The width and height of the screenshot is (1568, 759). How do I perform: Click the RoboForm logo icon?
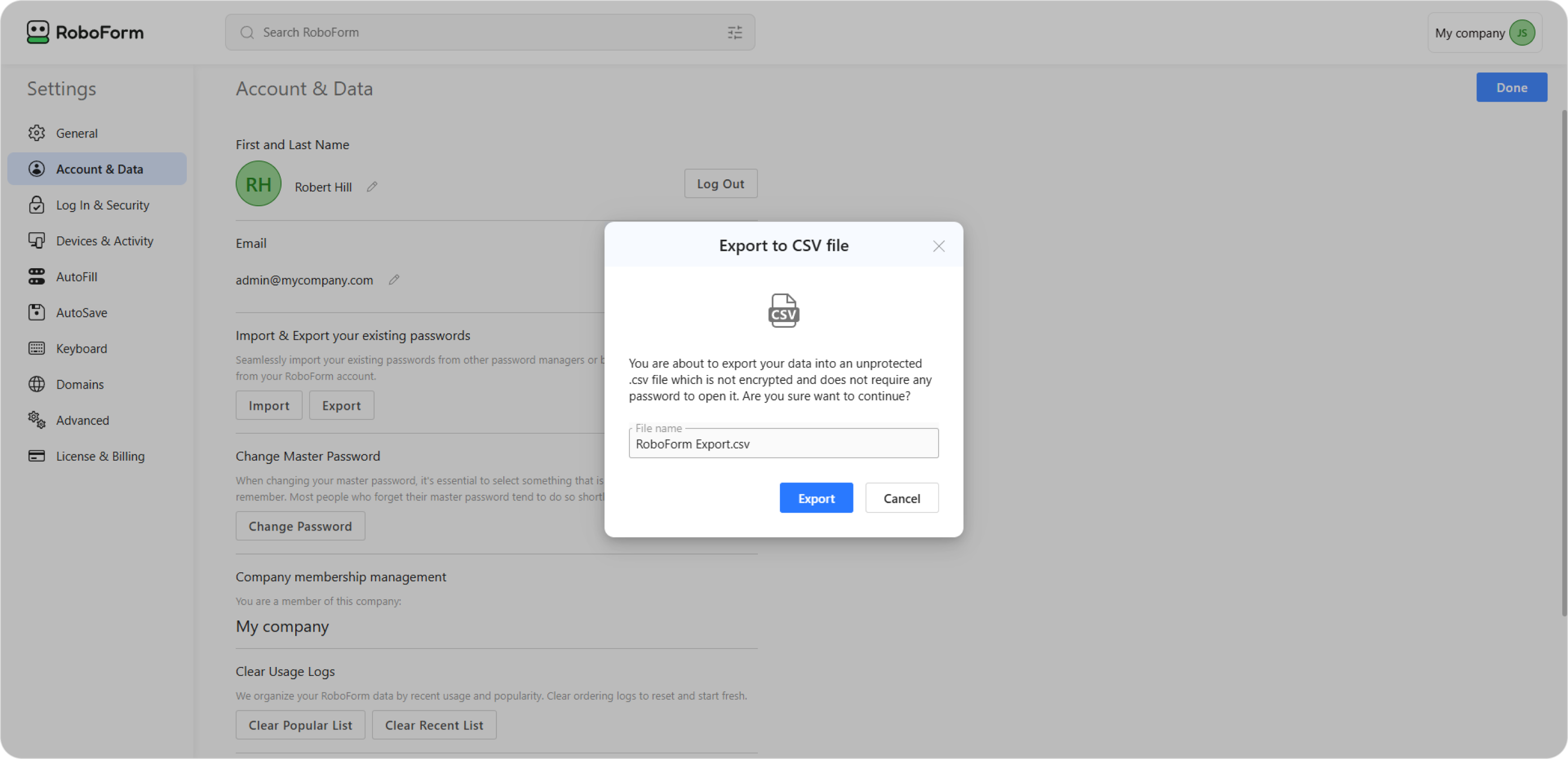(38, 32)
